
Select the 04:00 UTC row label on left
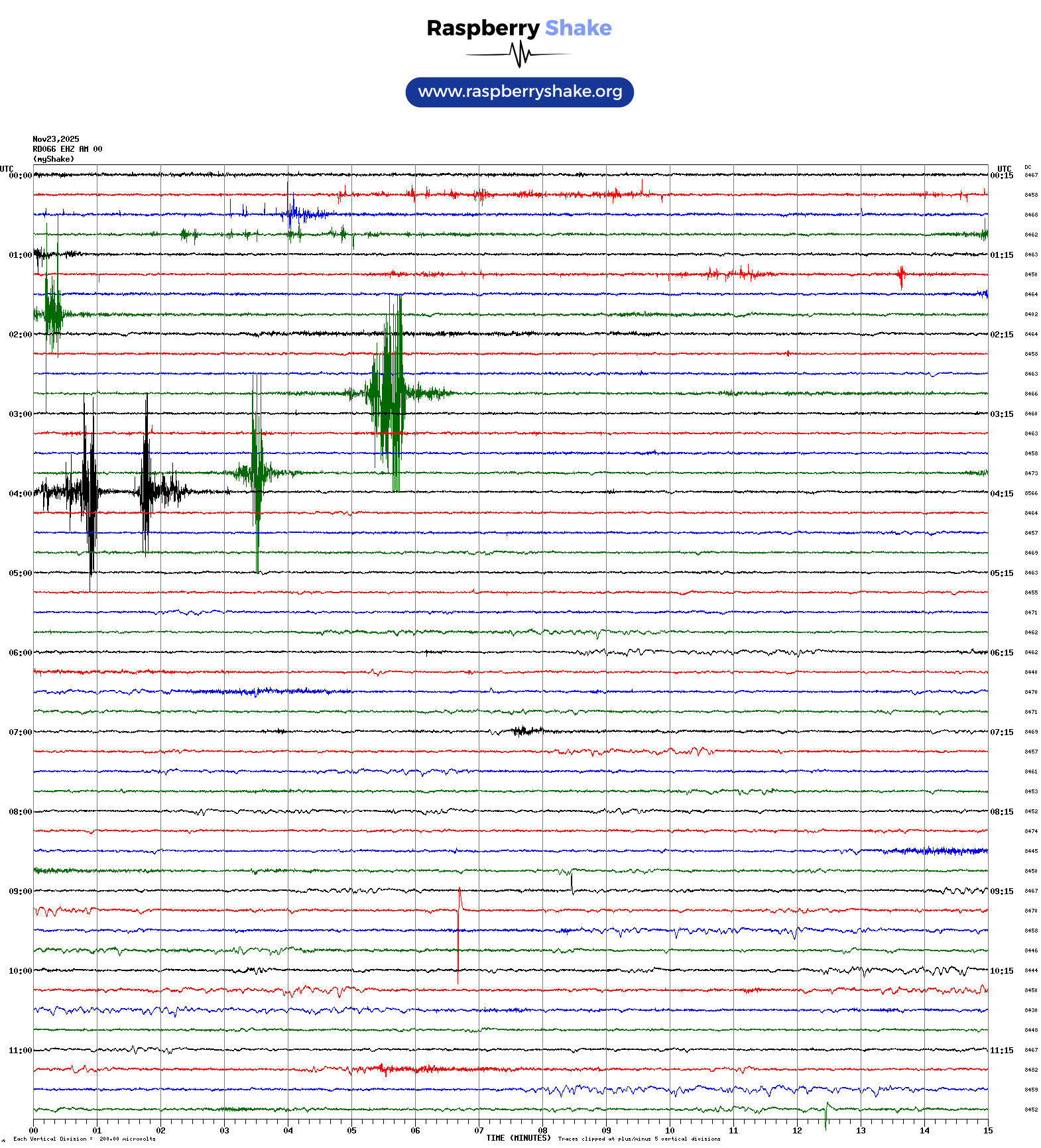20,494
